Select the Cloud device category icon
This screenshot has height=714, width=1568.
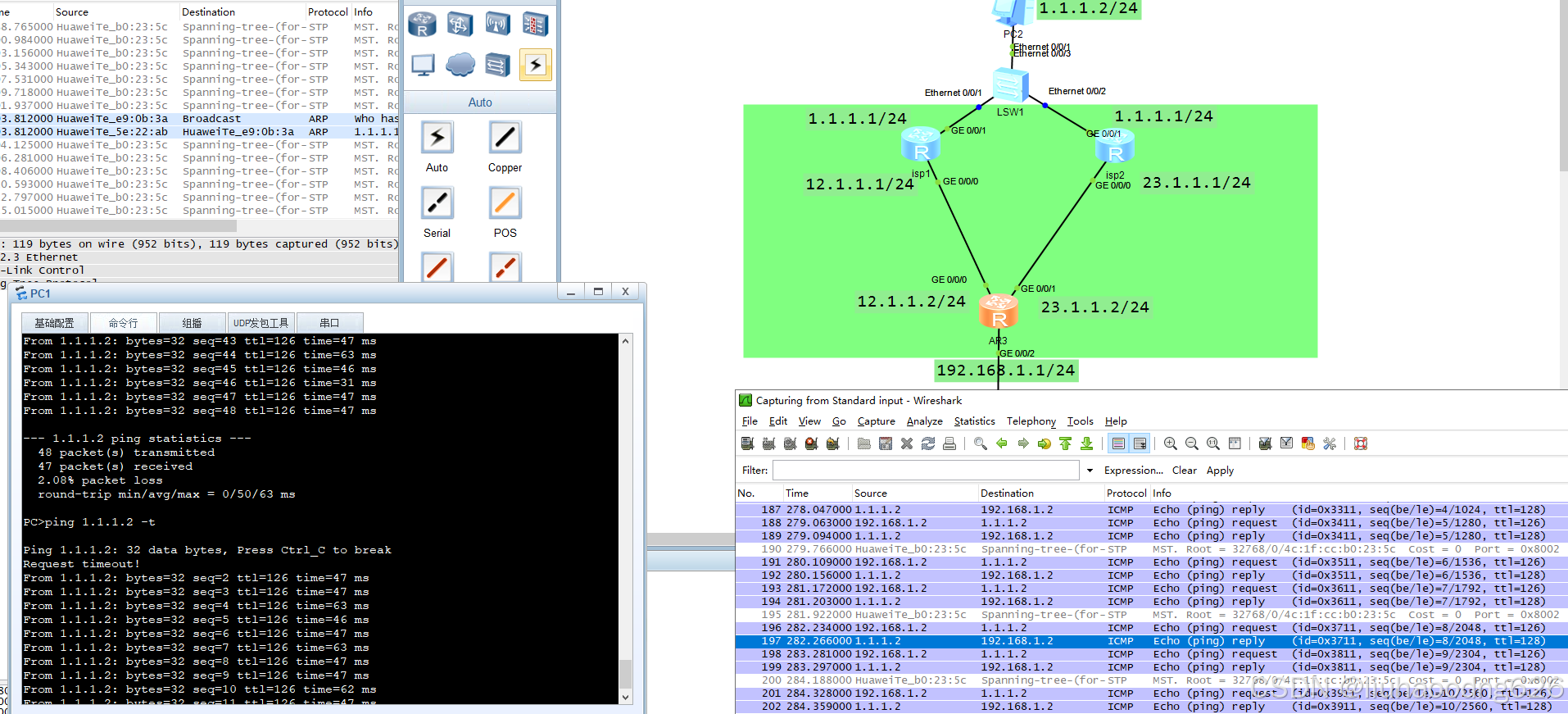tap(460, 65)
